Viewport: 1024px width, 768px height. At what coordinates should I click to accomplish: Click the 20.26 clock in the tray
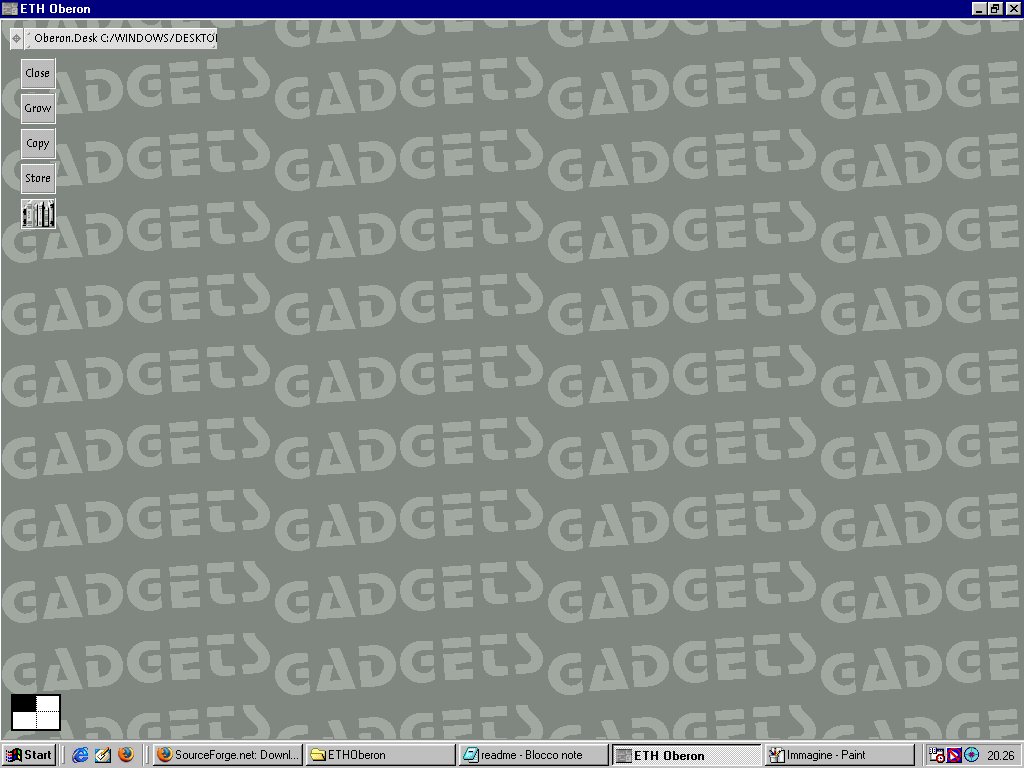pyautogui.click(x=1000, y=755)
